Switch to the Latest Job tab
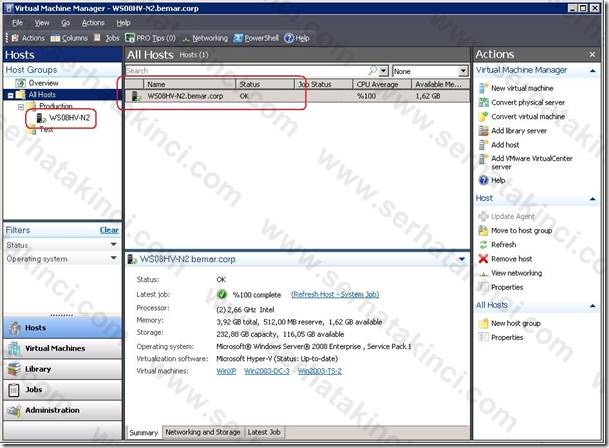Screen dimensions: 609x448 pyautogui.click(x=264, y=432)
